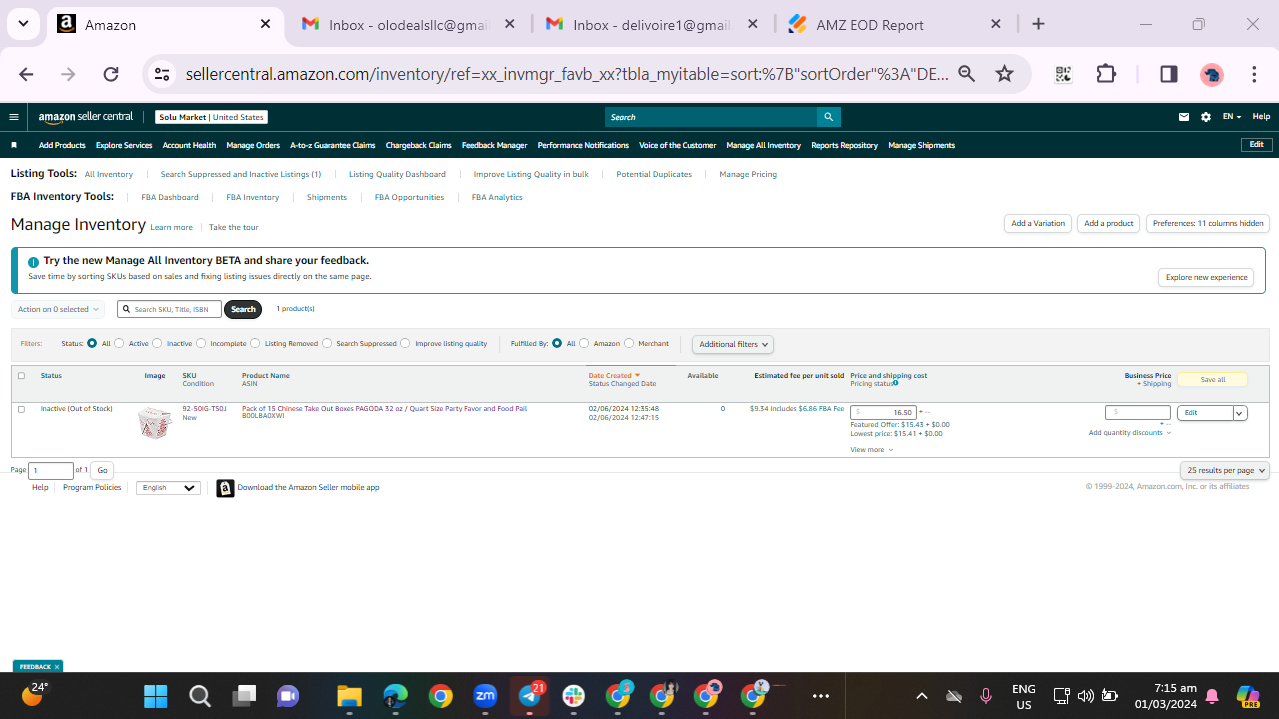Select Fulfilled By Amazon radio option
1279x719 pixels.
[x=584, y=343]
